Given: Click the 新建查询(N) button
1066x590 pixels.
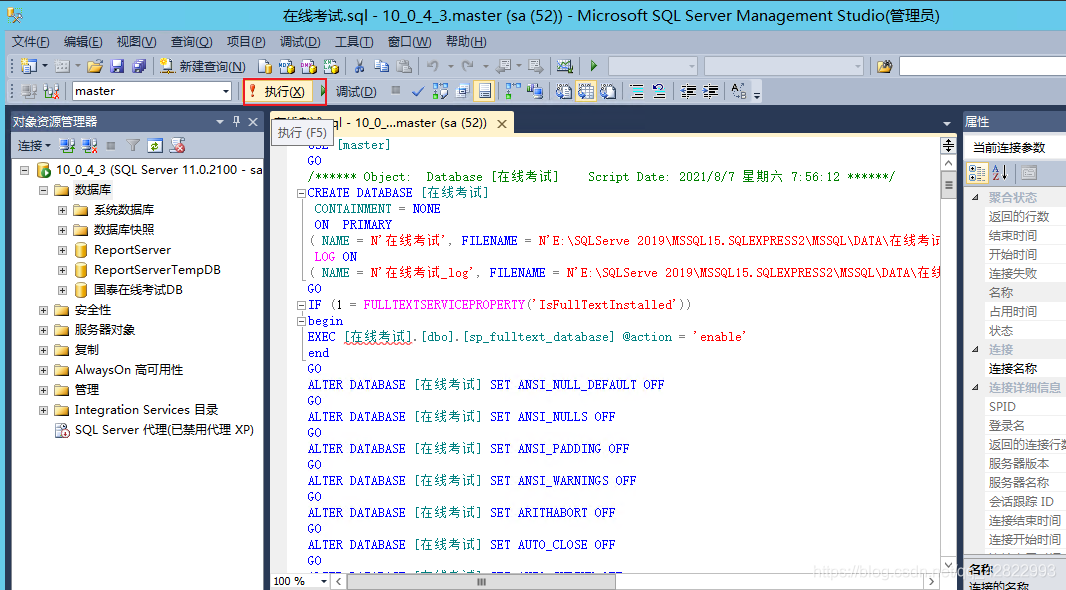Looking at the screenshot, I should (x=203, y=66).
